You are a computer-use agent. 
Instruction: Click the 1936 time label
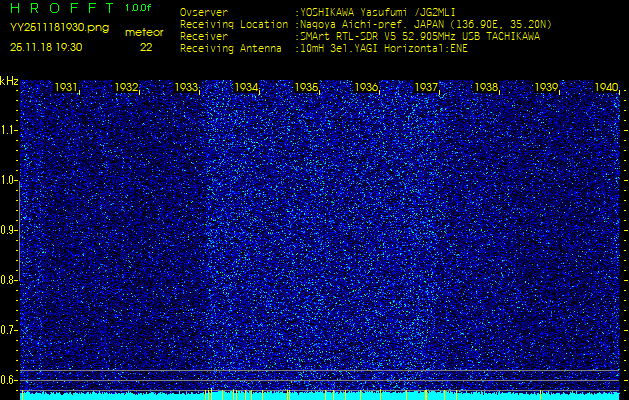(x=366, y=87)
